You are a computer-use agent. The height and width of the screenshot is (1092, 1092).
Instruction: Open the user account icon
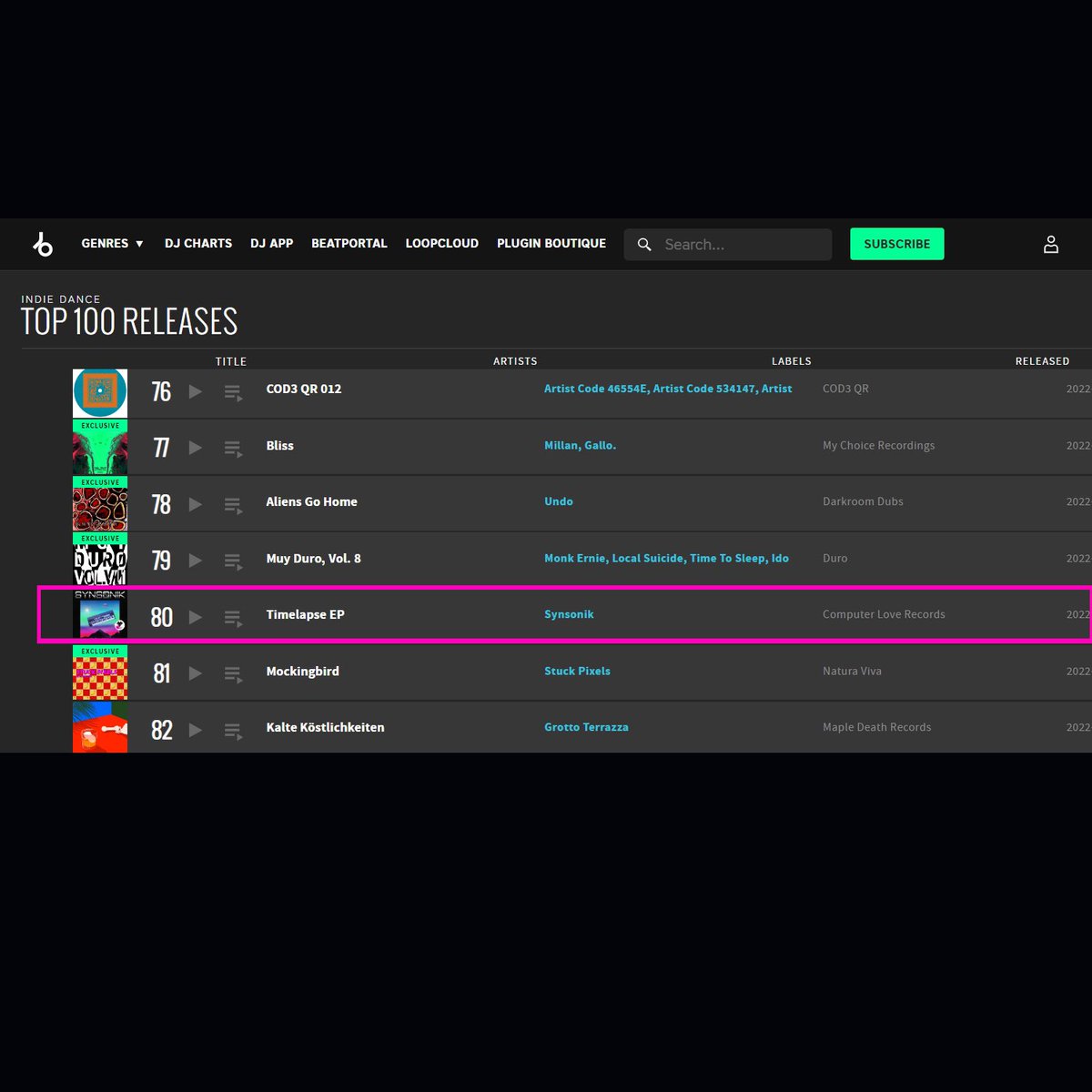pos(1051,244)
